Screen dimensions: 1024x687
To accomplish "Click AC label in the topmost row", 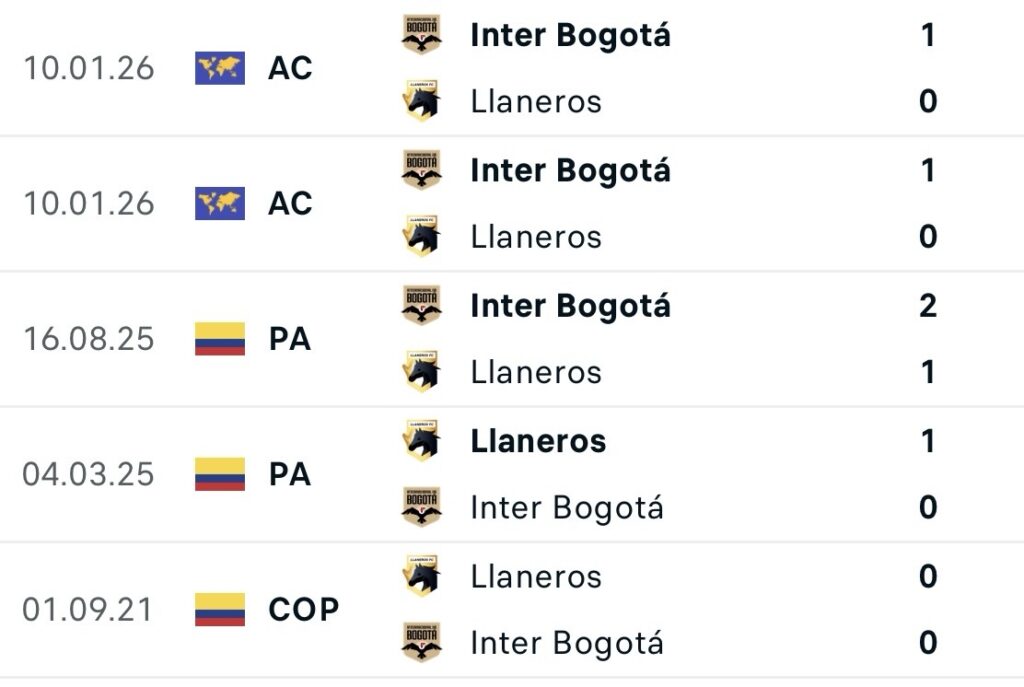I will [290, 68].
